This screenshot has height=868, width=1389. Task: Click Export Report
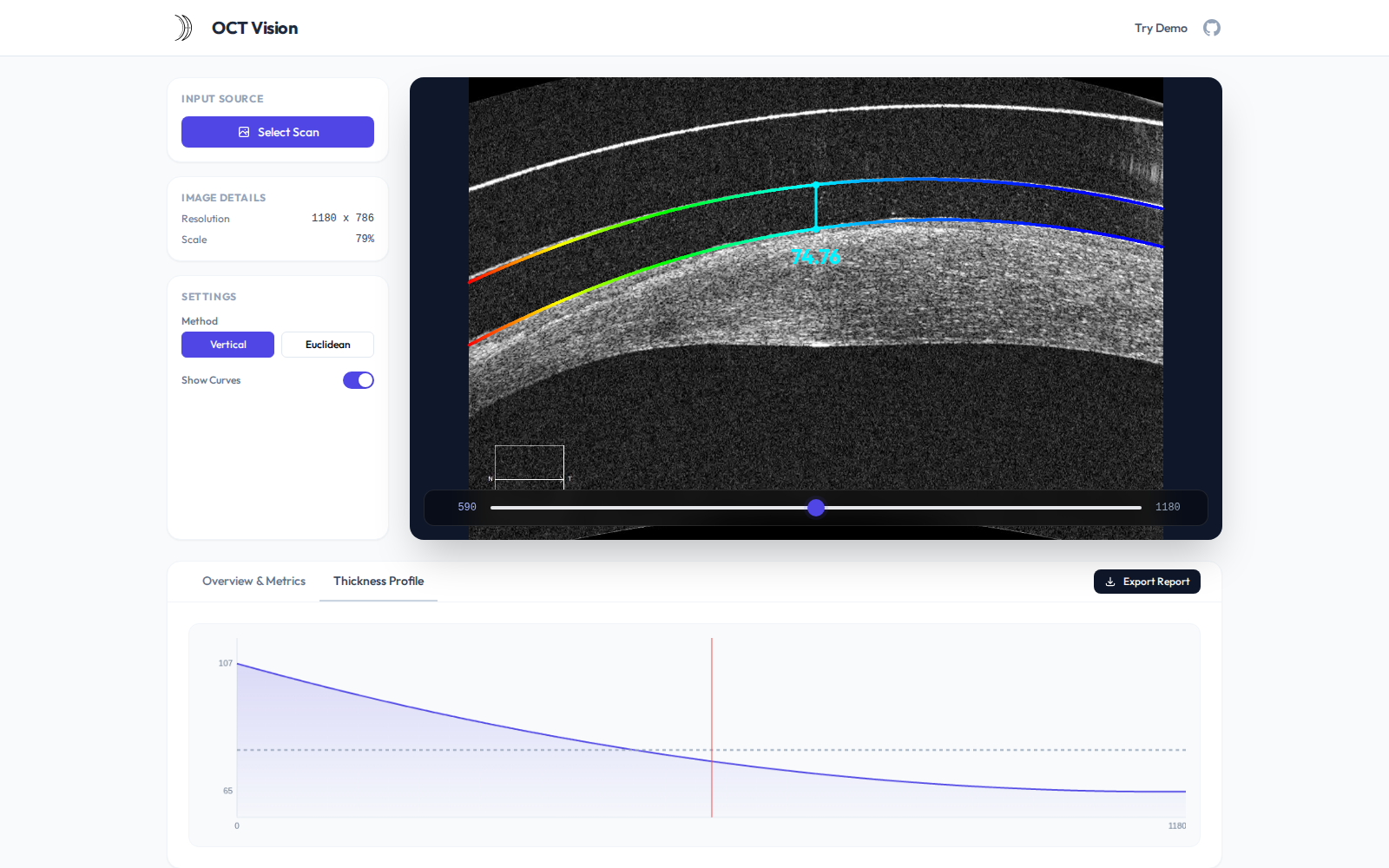pyautogui.click(x=1147, y=582)
